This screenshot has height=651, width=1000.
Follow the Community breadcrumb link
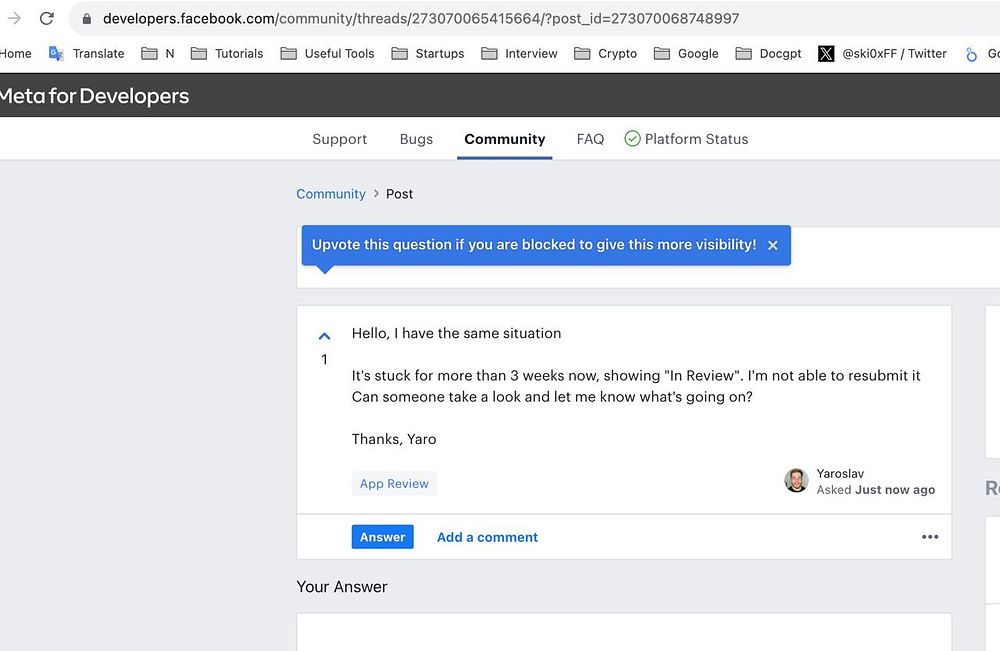tap(331, 194)
